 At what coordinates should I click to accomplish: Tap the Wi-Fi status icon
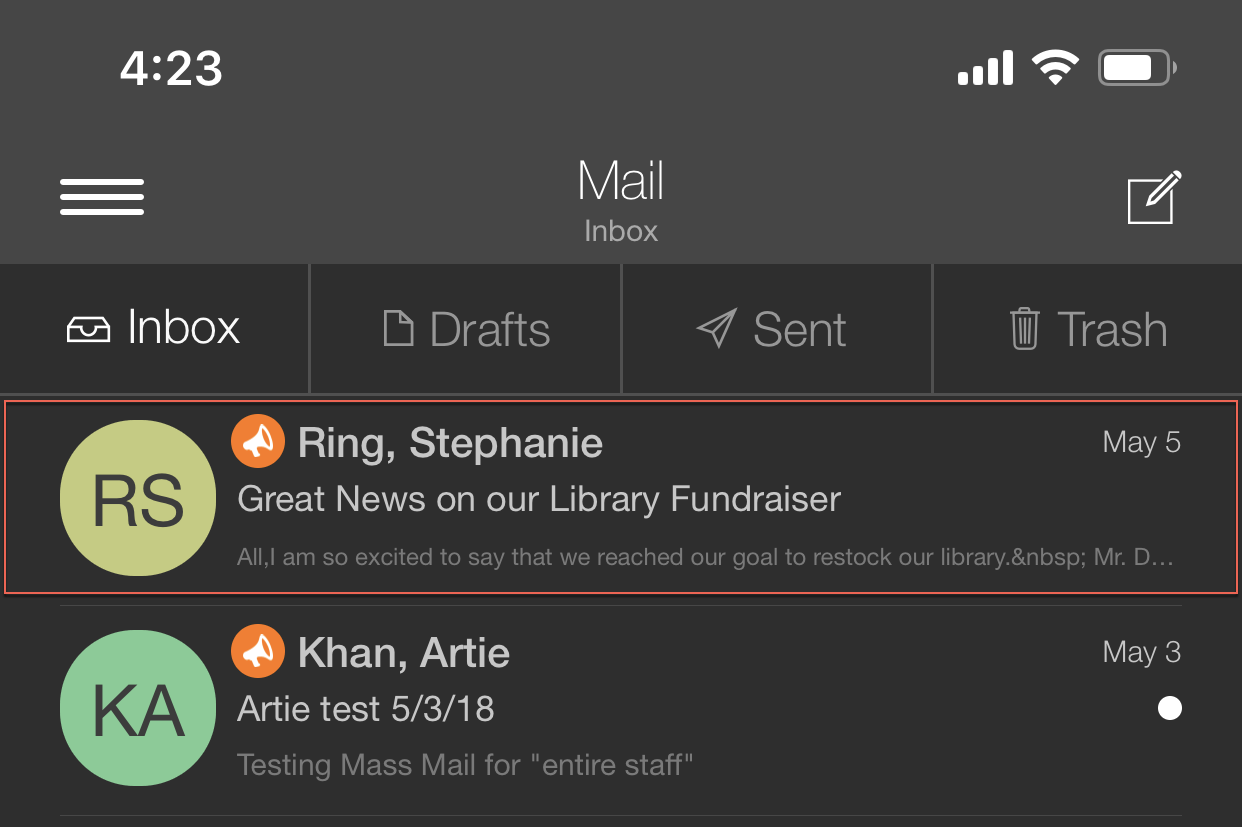pos(1055,68)
